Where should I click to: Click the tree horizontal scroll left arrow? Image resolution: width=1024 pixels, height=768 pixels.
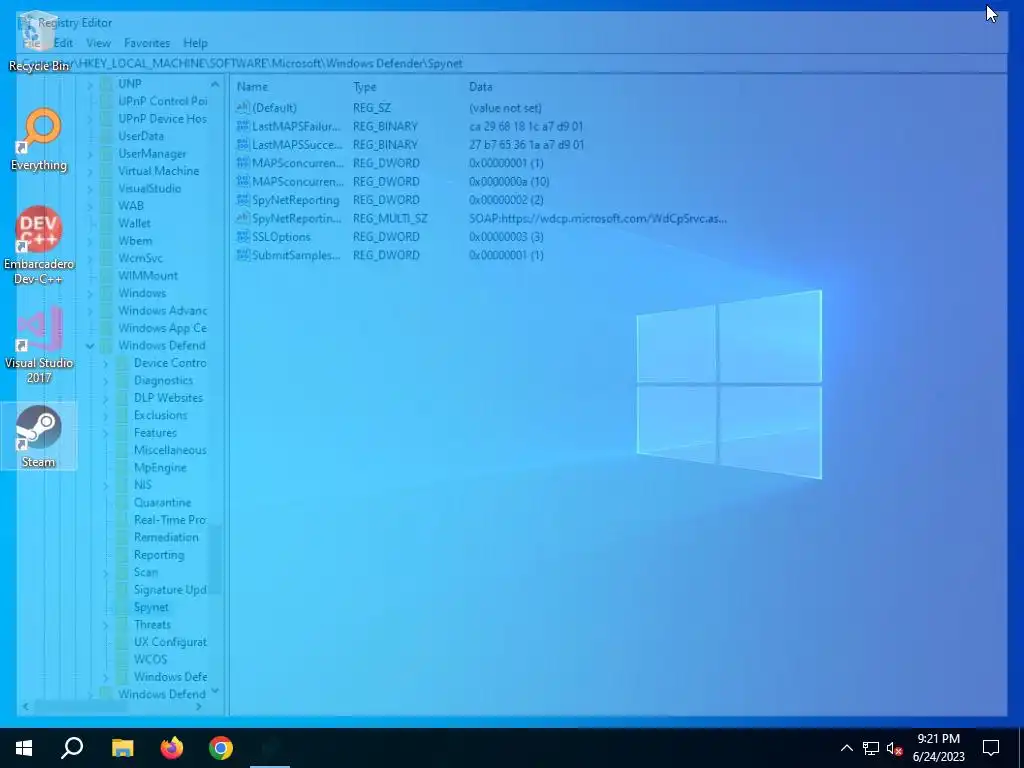(25, 707)
